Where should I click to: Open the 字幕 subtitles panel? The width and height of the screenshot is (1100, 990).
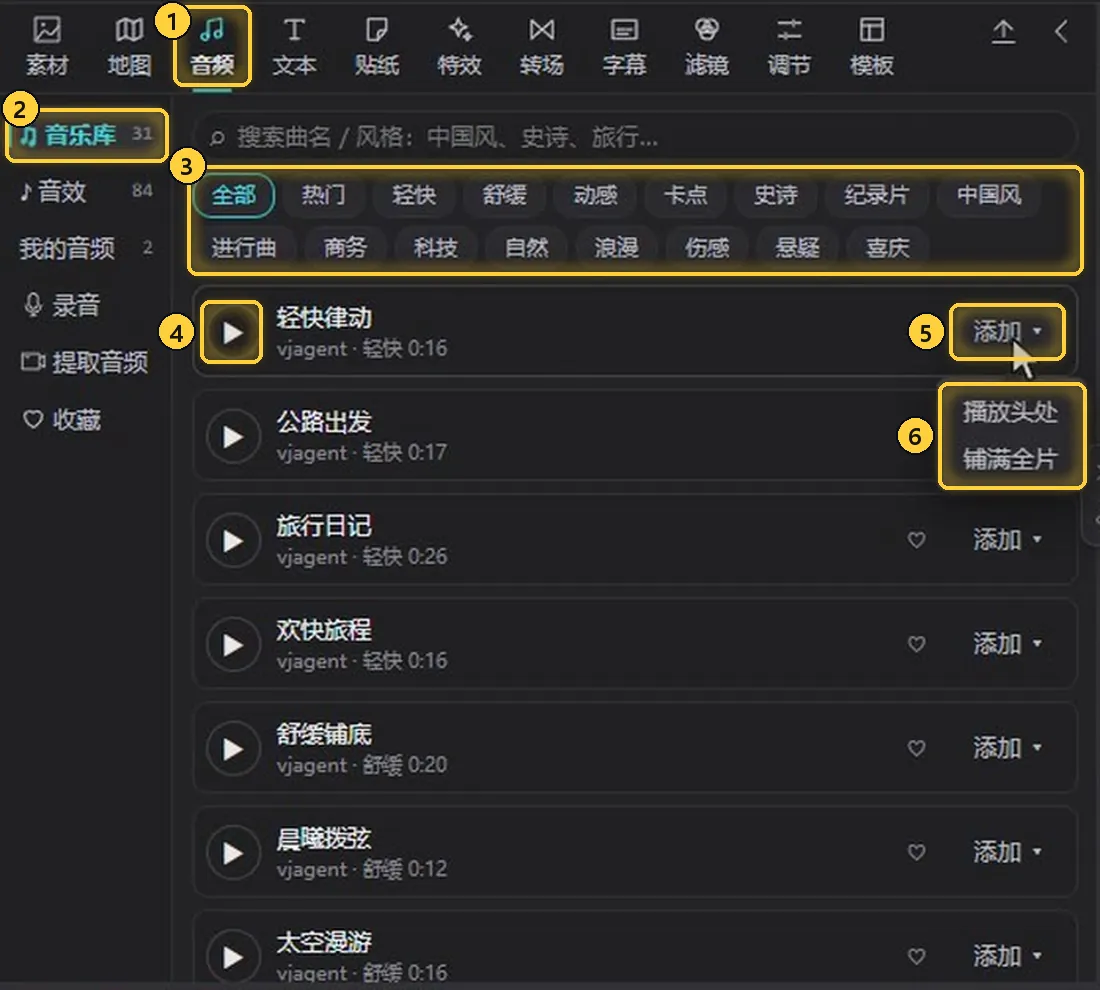(x=624, y=46)
